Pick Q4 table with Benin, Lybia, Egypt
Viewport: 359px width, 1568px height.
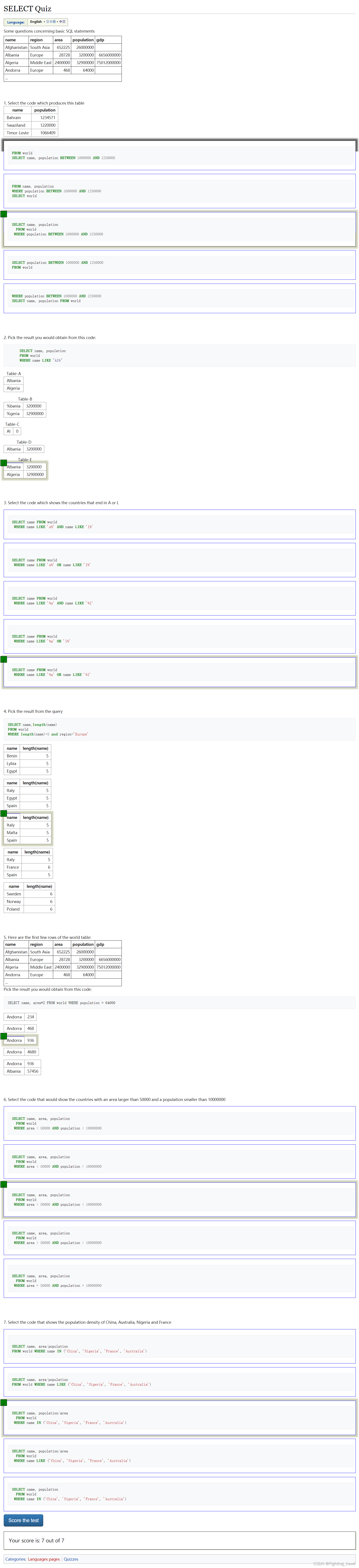pyautogui.click(x=27, y=760)
